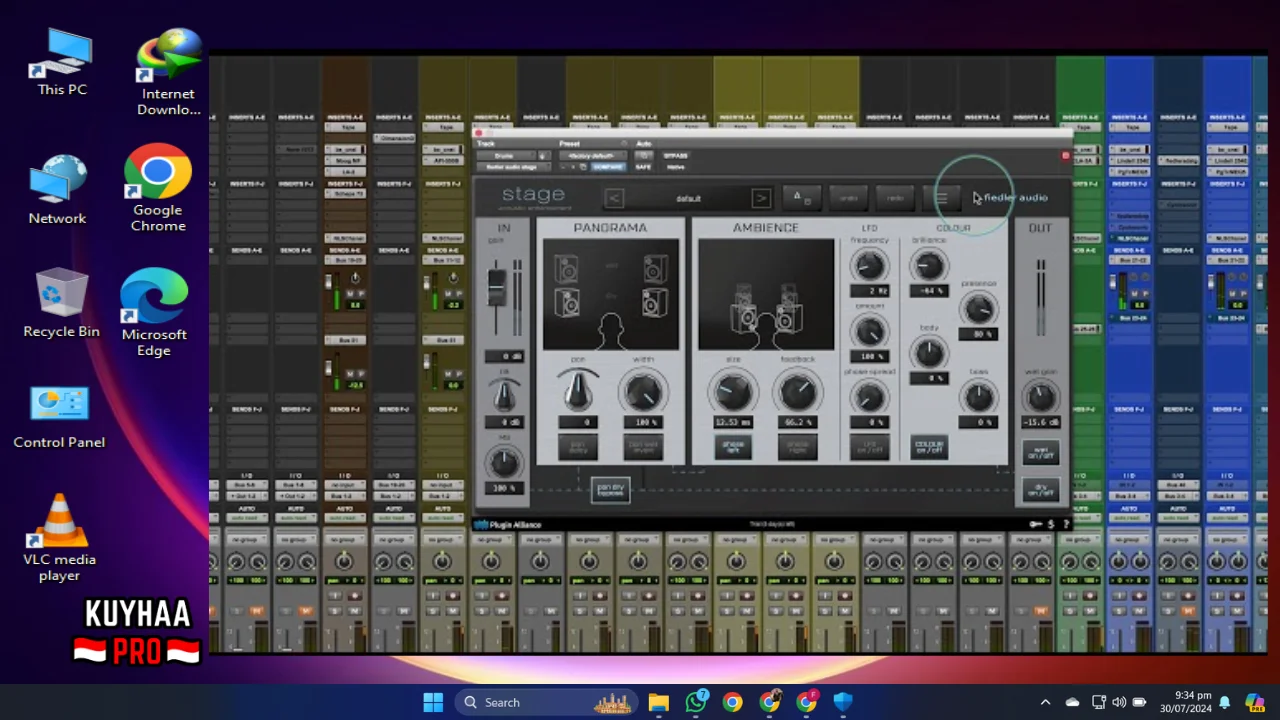The image size is (1280, 720).
Task: Open the fiedler audio stage insert selector
Action: (x=513, y=167)
